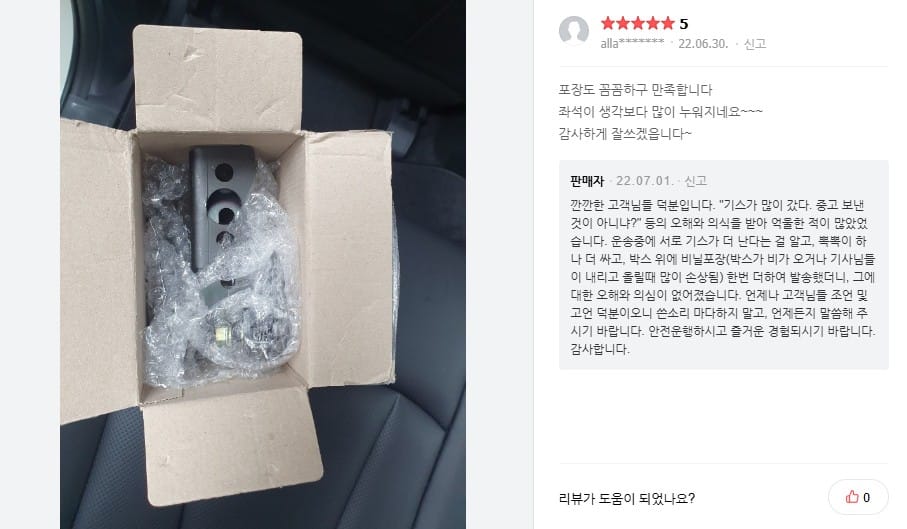Open the cardboard box review photo
The width and height of the screenshot is (907, 529).
263,264
